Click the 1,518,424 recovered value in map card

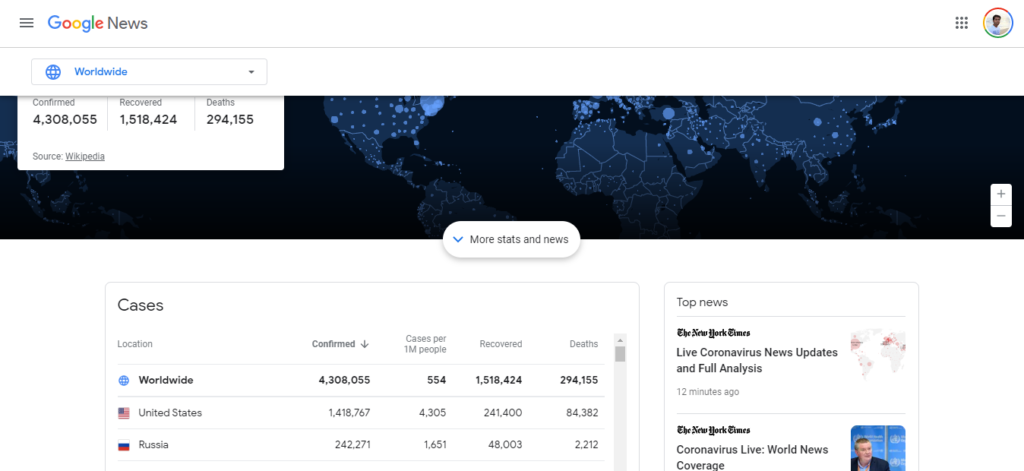[148, 120]
